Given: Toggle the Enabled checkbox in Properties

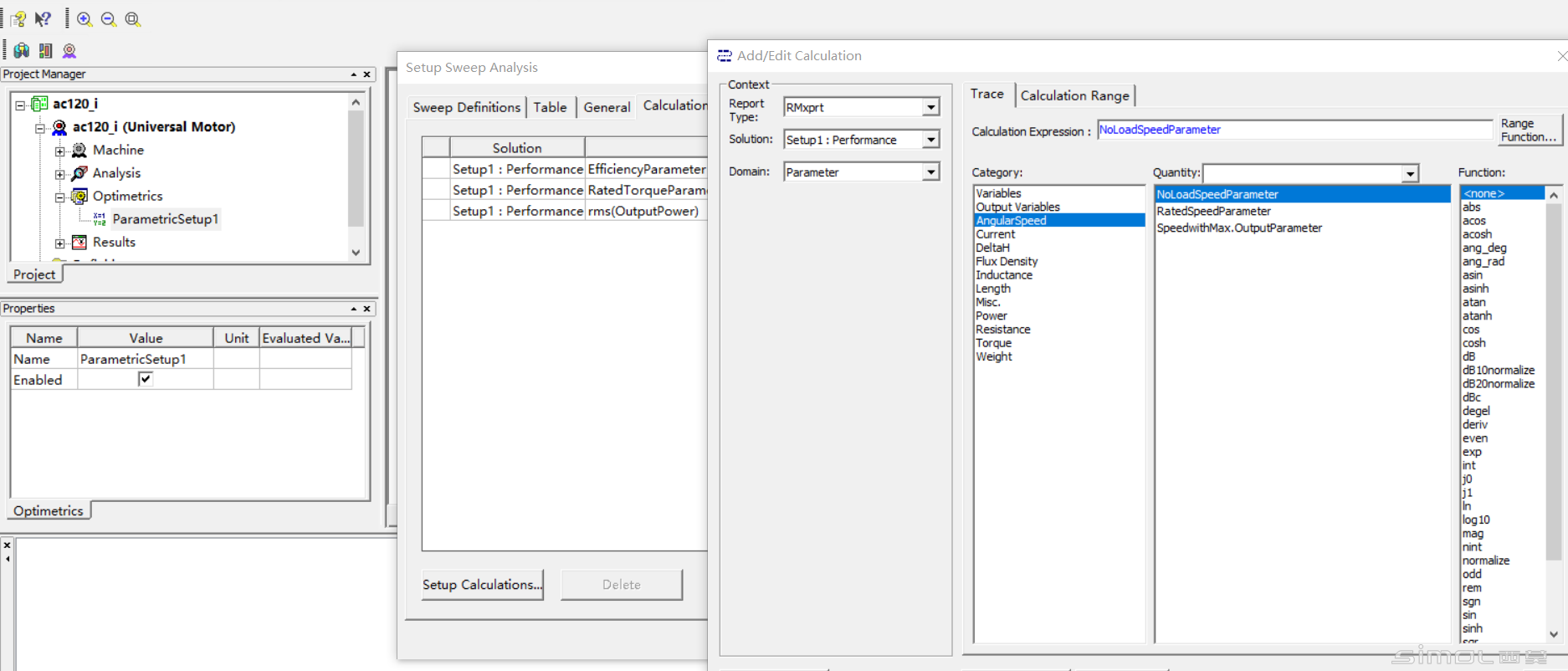Looking at the screenshot, I should pos(145,379).
